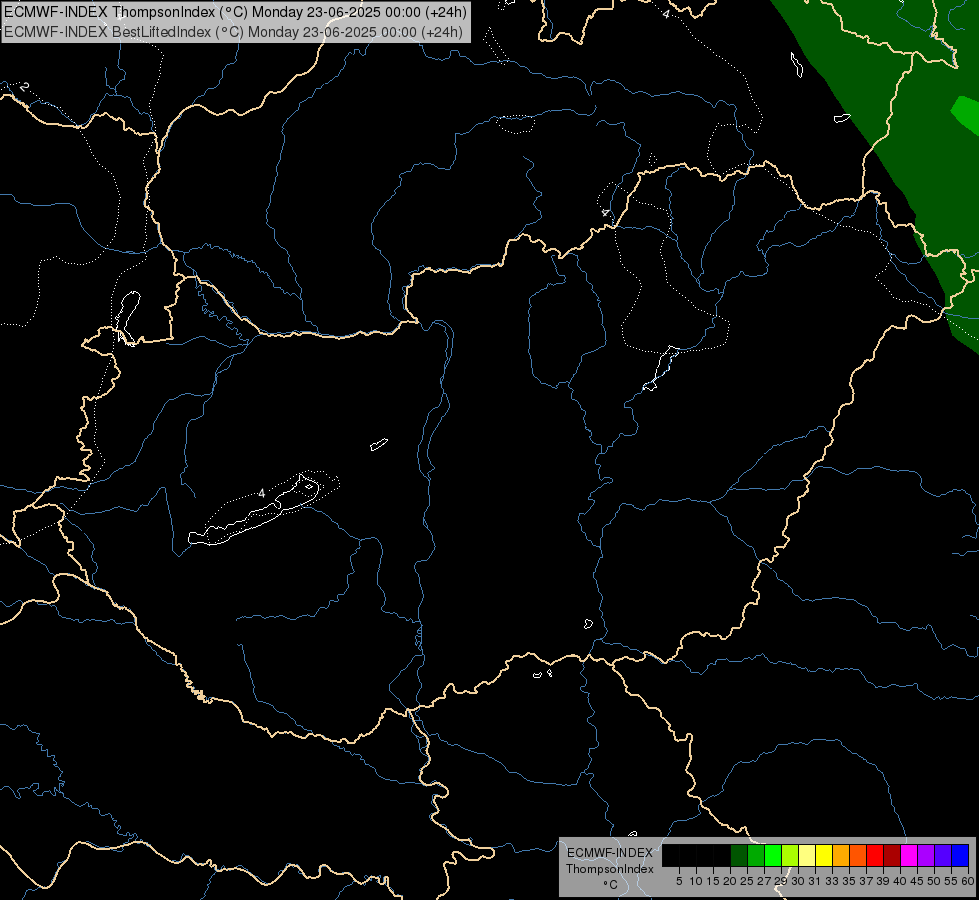Click the contour label 2 near top-left

(24, 87)
